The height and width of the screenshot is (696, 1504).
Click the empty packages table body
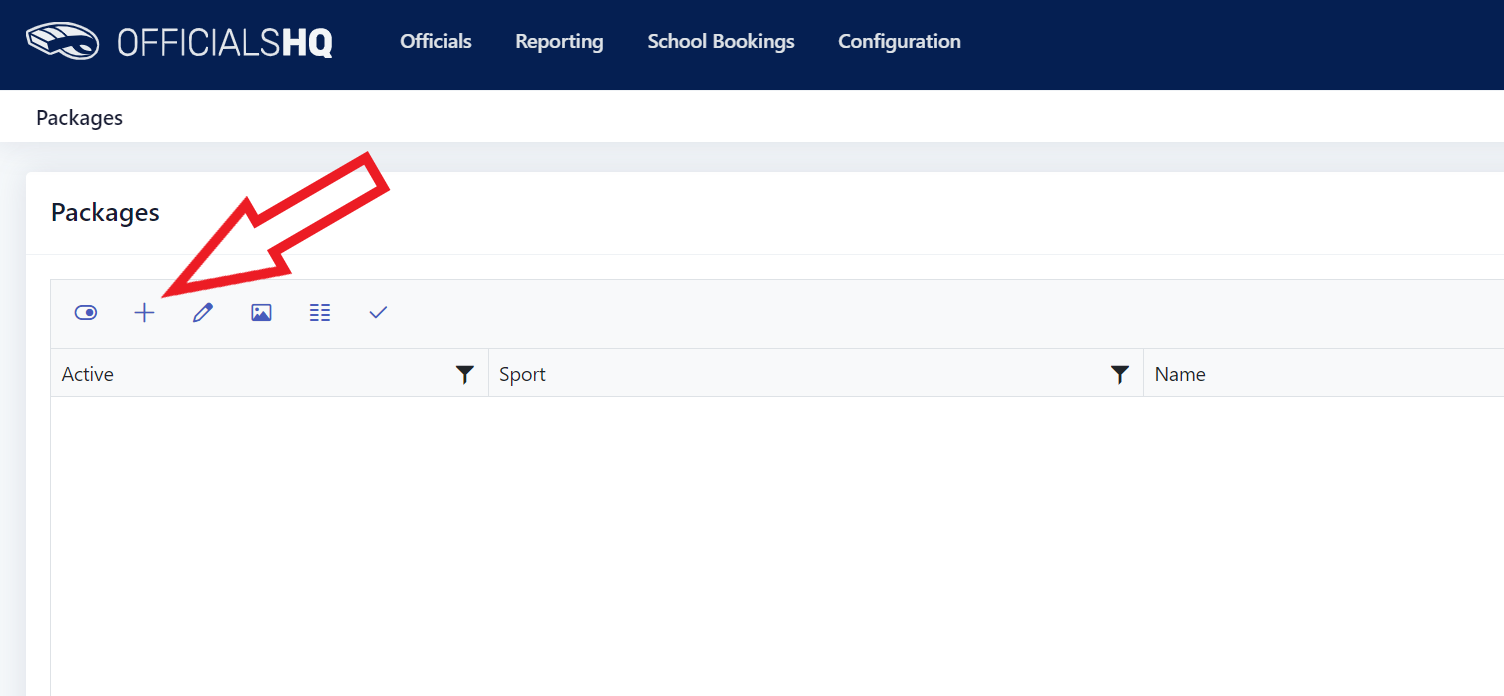click(x=777, y=546)
